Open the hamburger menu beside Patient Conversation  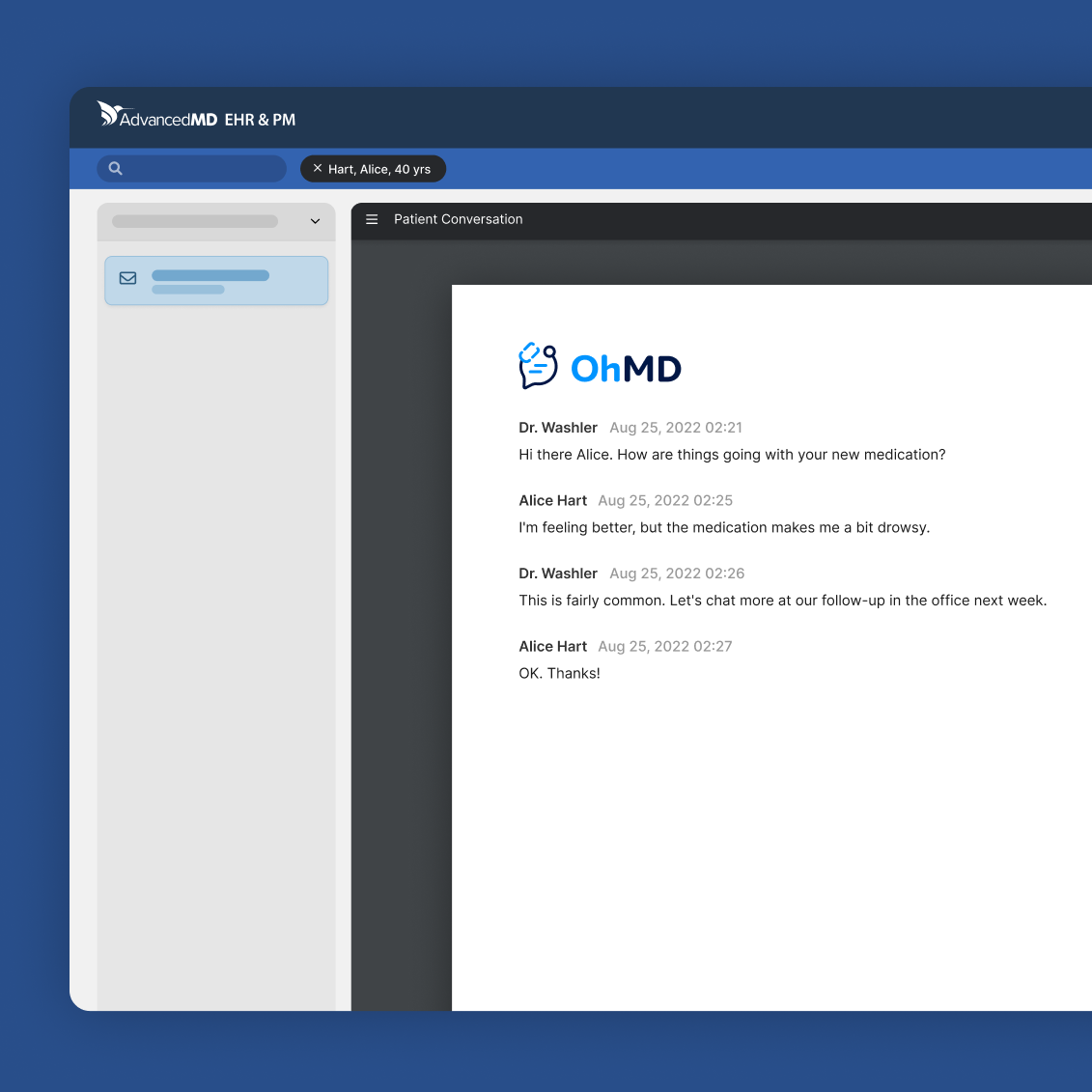click(x=372, y=220)
